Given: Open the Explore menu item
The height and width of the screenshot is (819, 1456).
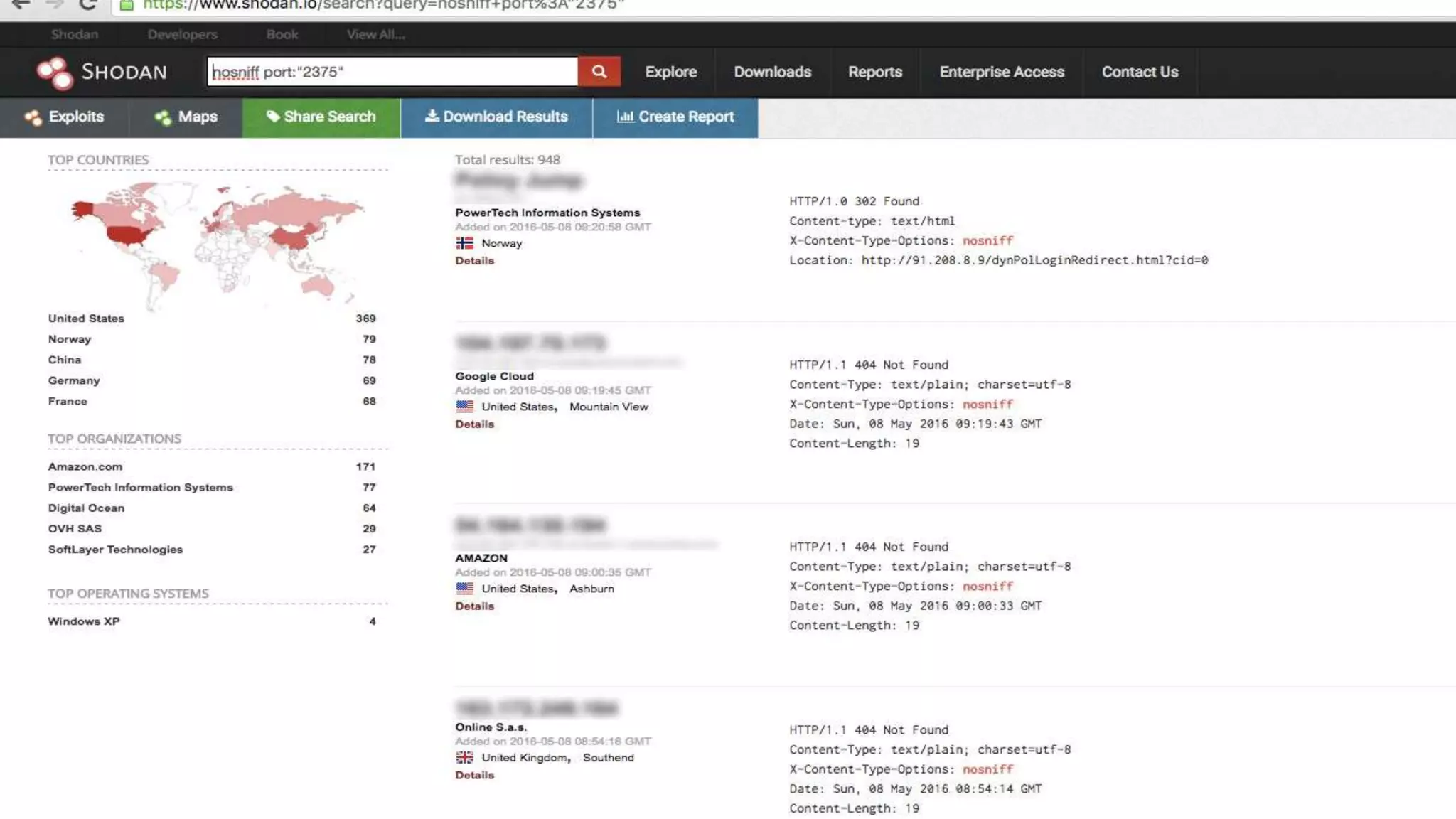Looking at the screenshot, I should pyautogui.click(x=670, y=73).
